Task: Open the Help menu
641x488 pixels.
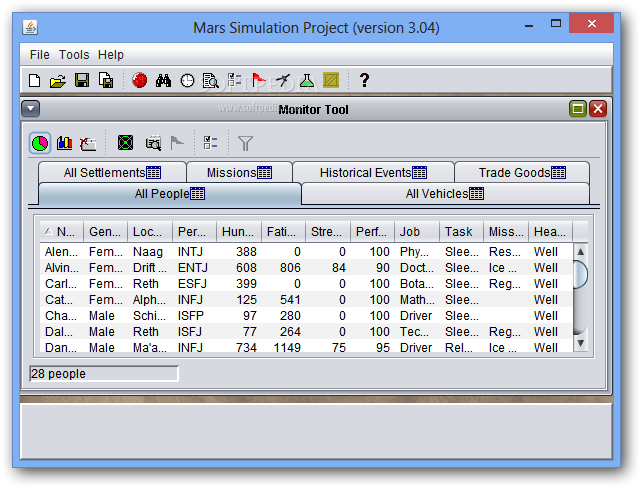Action: 111,55
